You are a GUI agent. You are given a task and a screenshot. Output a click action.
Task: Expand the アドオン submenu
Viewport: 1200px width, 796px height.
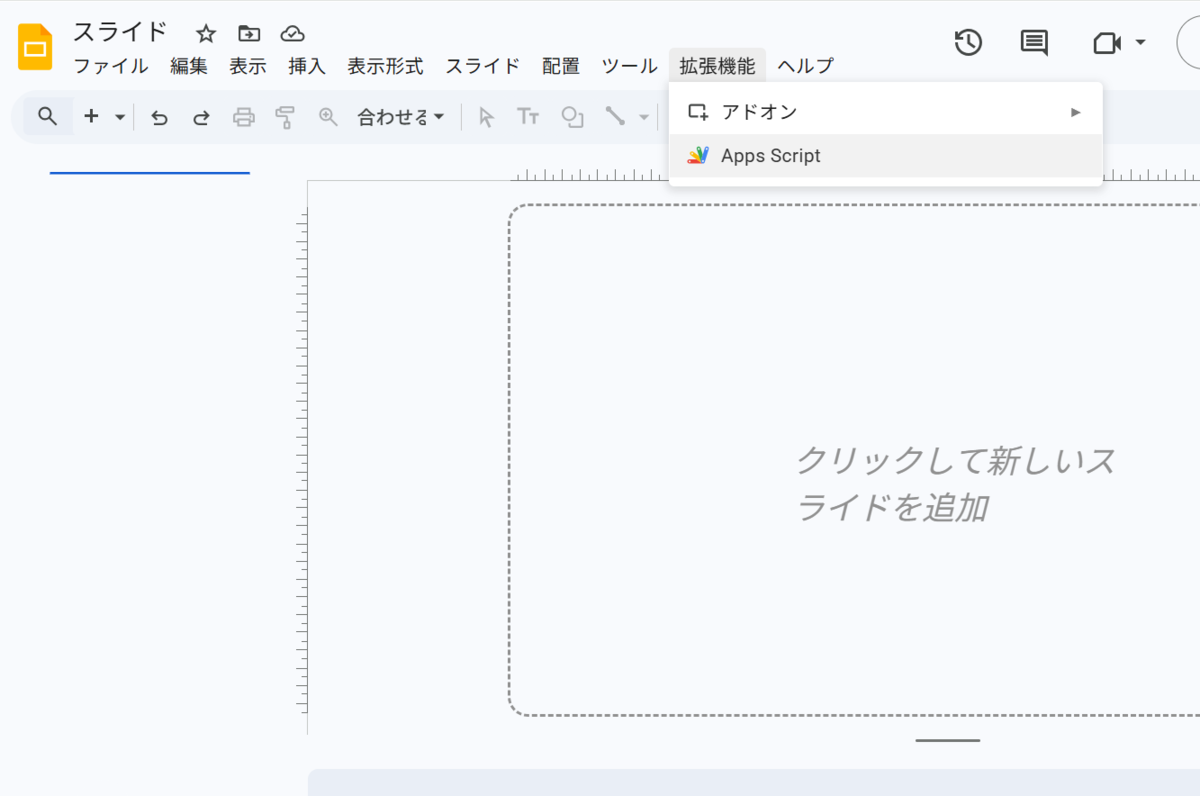[885, 112]
